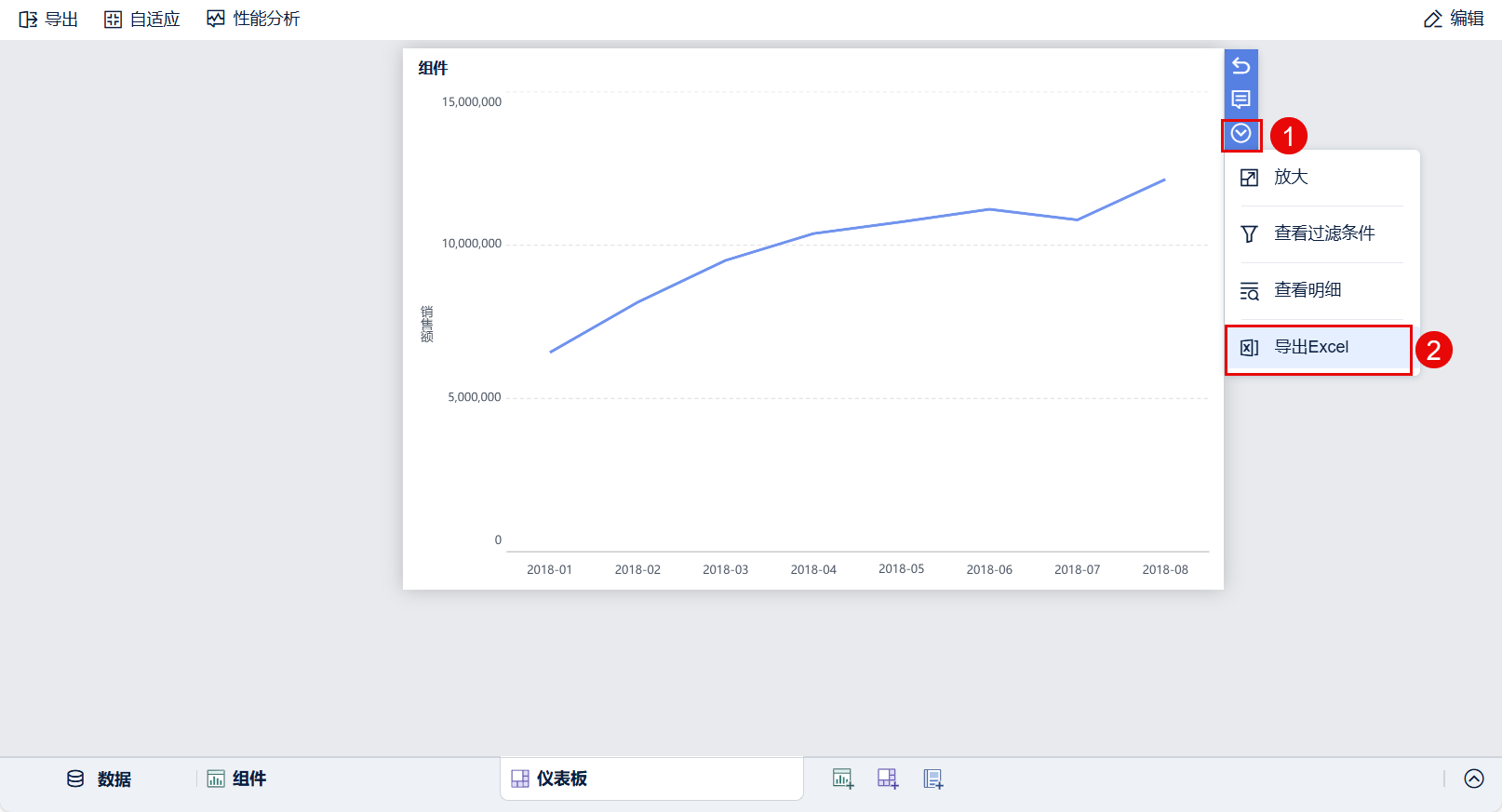
Task: Expand the chart's circled chevron dropdown
Action: click(1240, 134)
